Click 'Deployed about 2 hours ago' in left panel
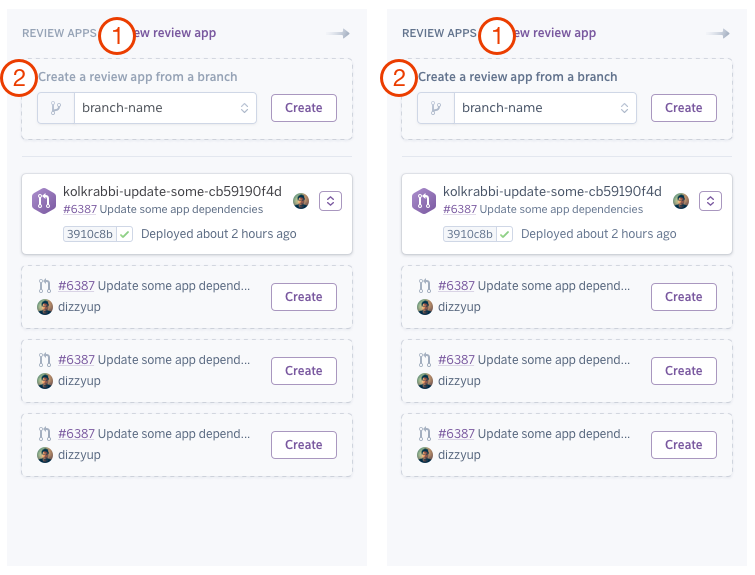The height and width of the screenshot is (575, 755). [x=219, y=234]
